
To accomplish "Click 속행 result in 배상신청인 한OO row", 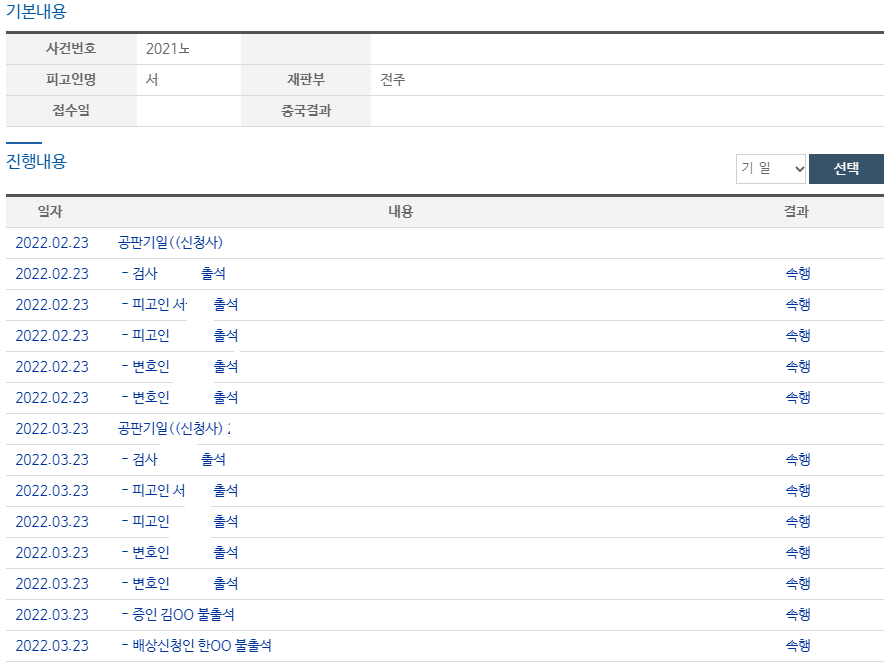I will coord(797,646).
